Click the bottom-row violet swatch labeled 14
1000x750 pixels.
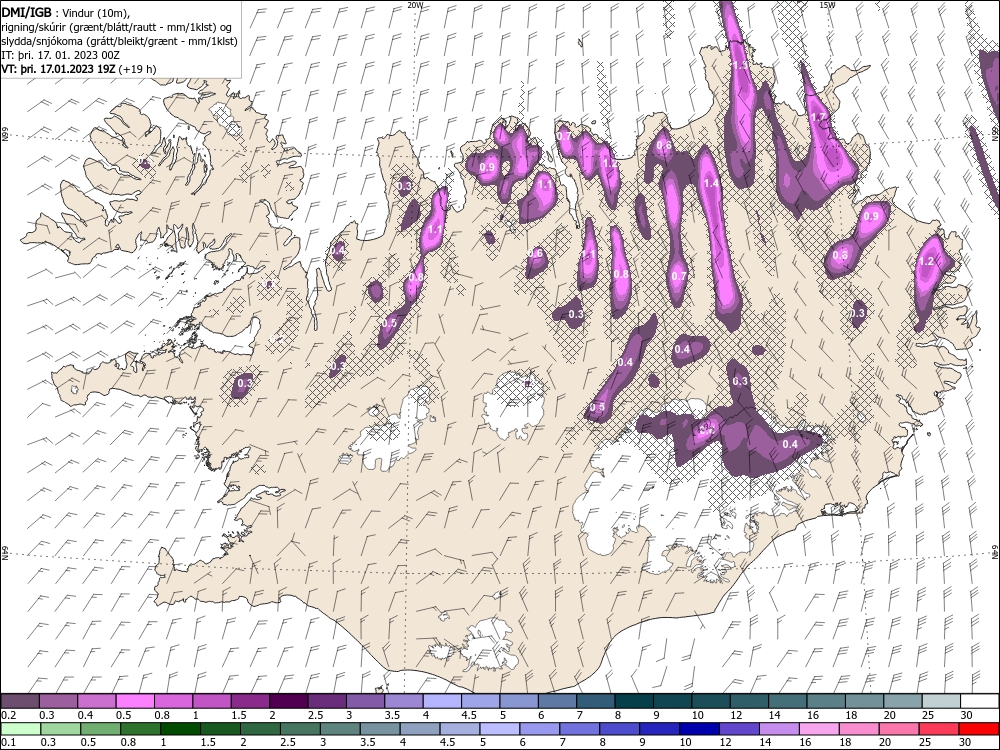(779, 729)
